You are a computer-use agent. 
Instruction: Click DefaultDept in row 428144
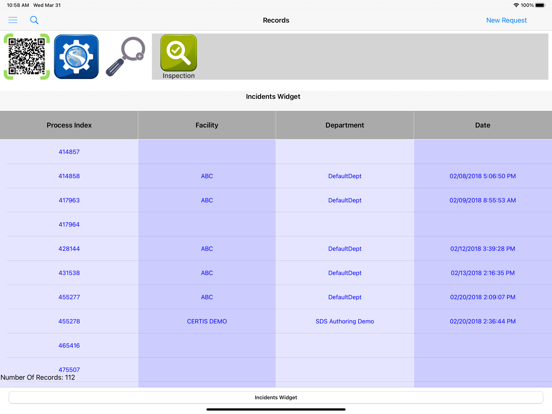coord(345,249)
